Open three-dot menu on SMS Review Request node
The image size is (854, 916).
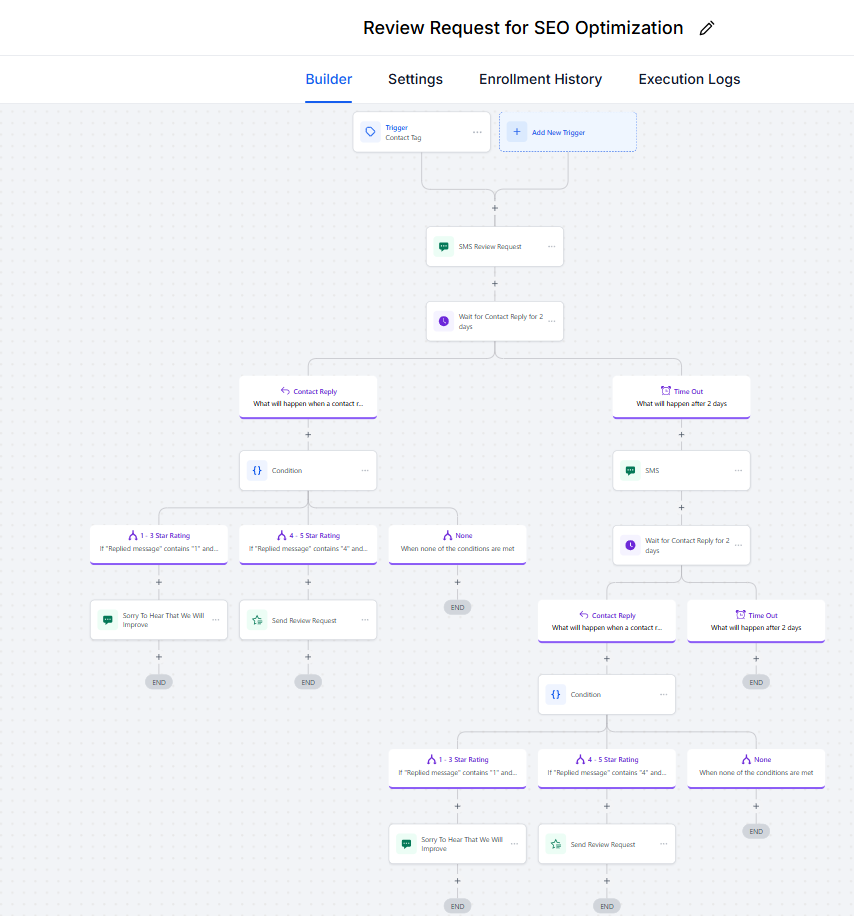click(551, 246)
